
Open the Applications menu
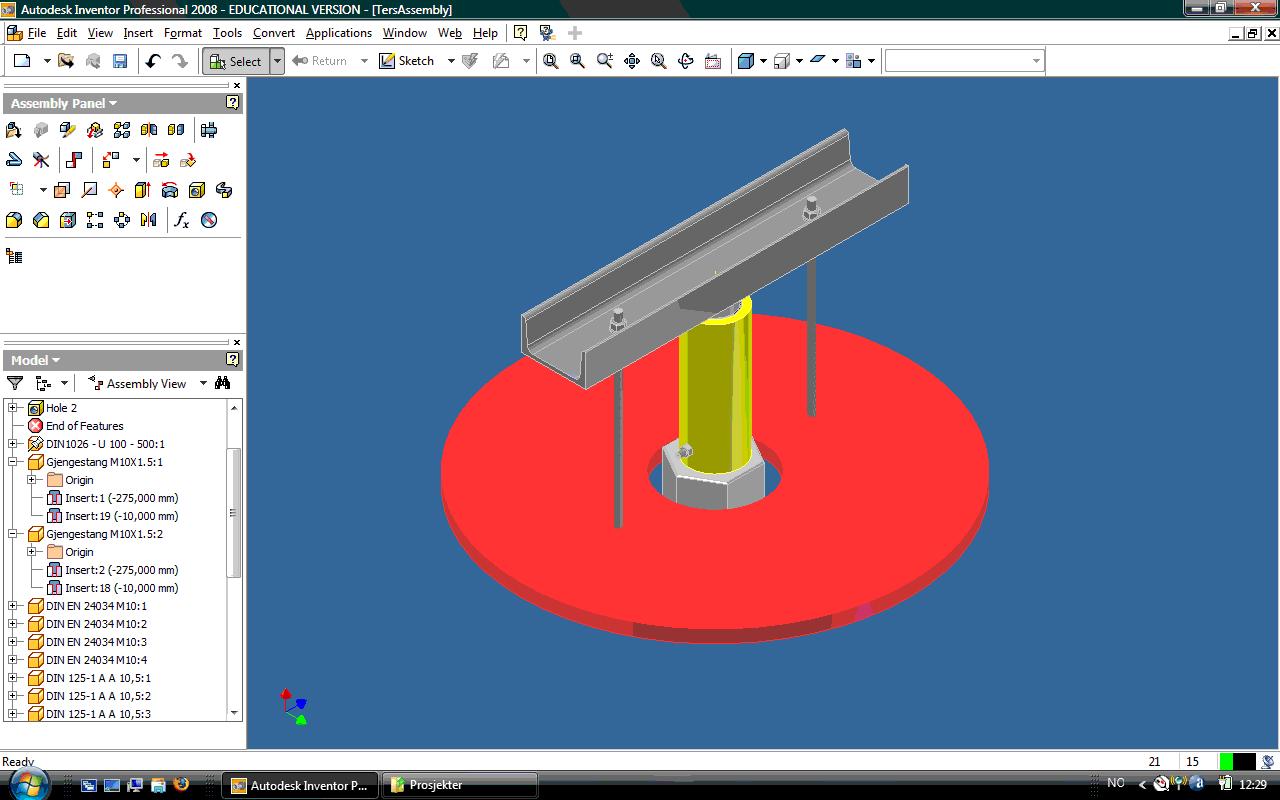[339, 33]
